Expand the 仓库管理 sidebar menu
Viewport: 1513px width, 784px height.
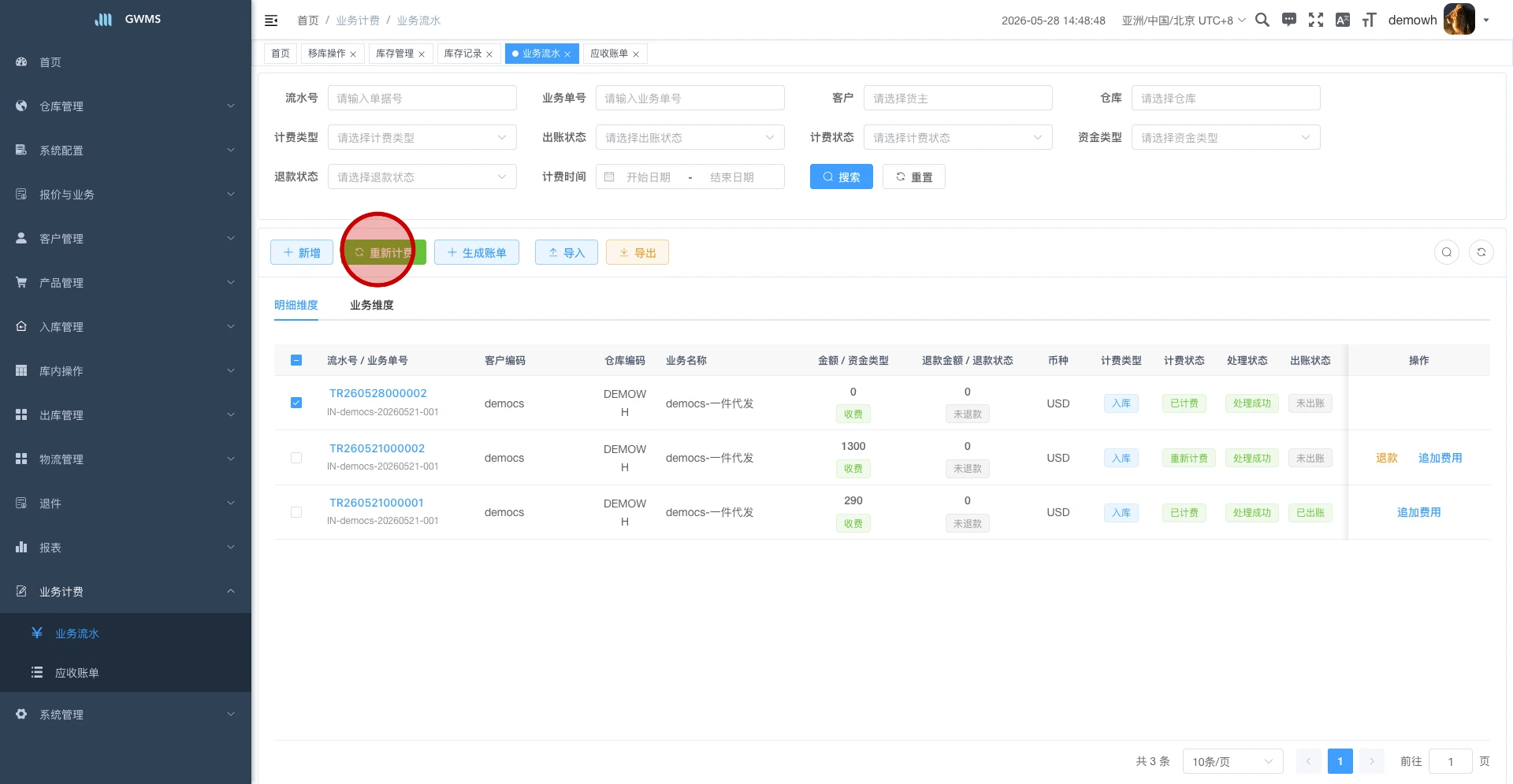pos(125,106)
